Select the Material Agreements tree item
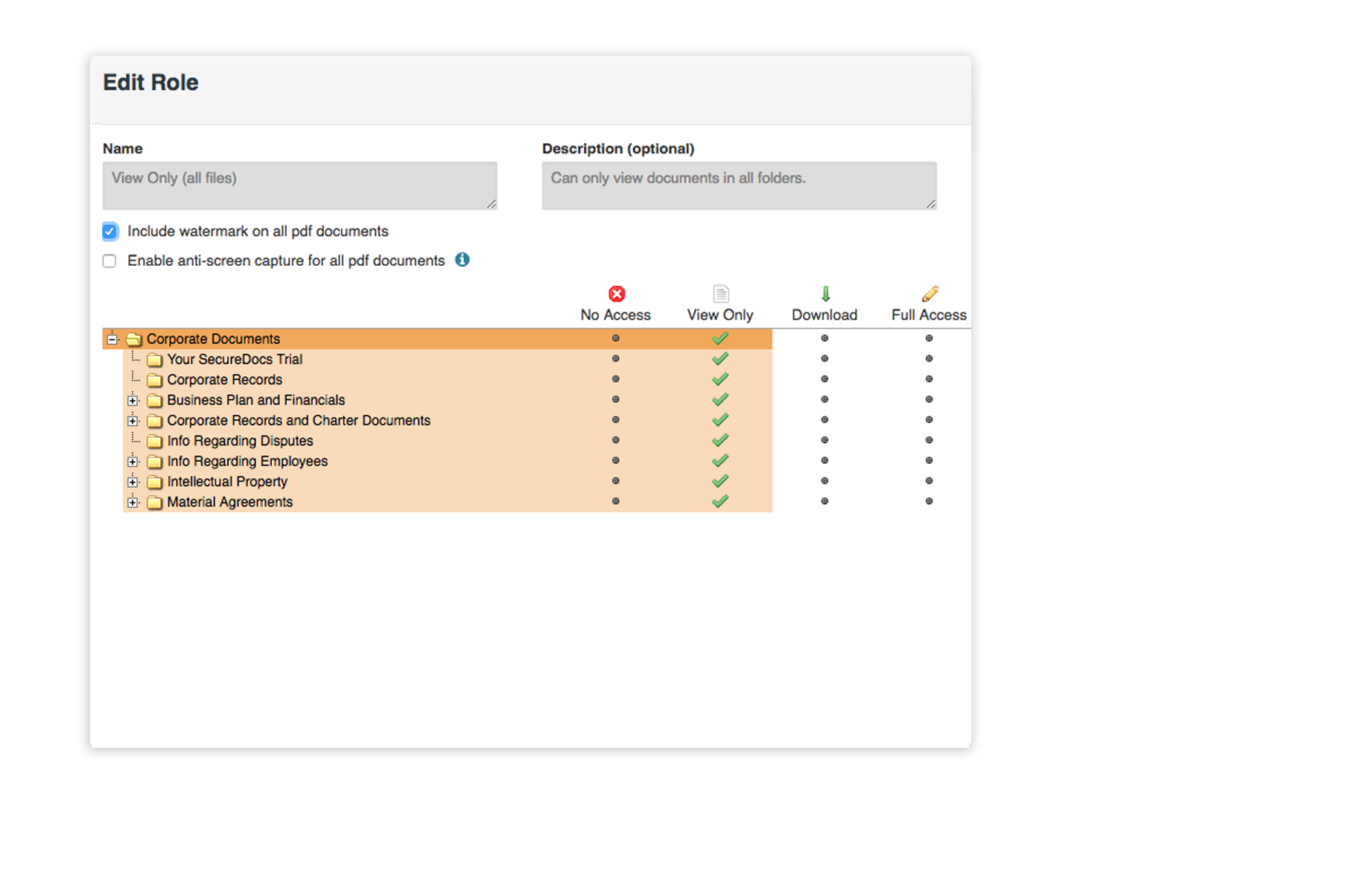 point(229,502)
